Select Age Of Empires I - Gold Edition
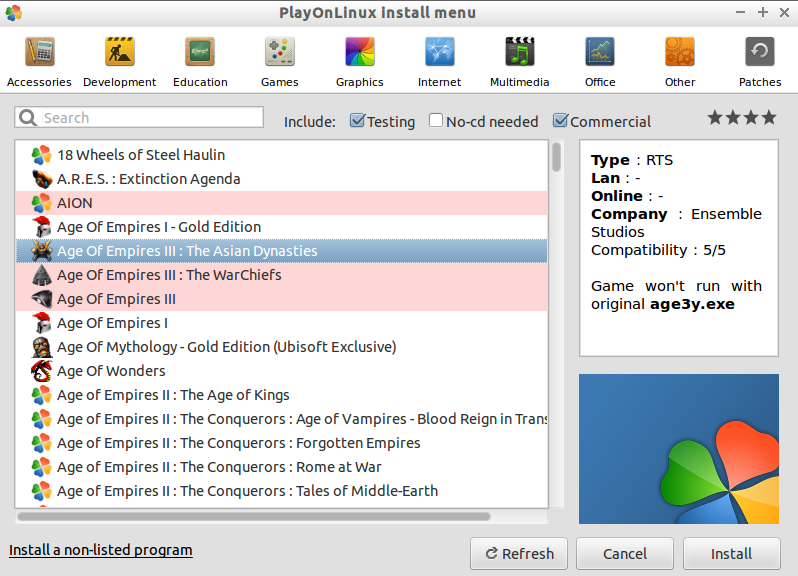The width and height of the screenshot is (798, 576). point(281,227)
